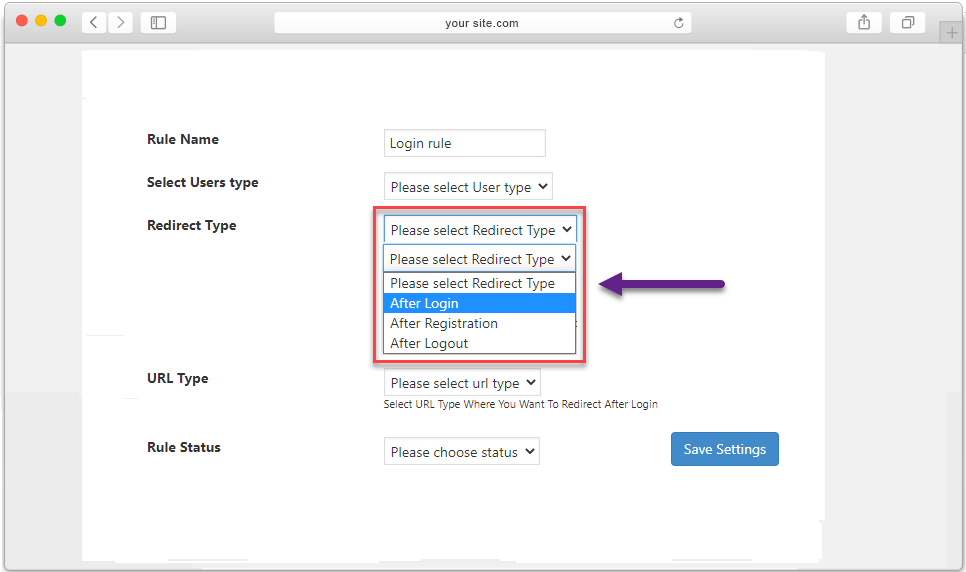Viewport: 966px width, 572px height.
Task: Open the Please select User type dropdown
Action: pos(468,187)
